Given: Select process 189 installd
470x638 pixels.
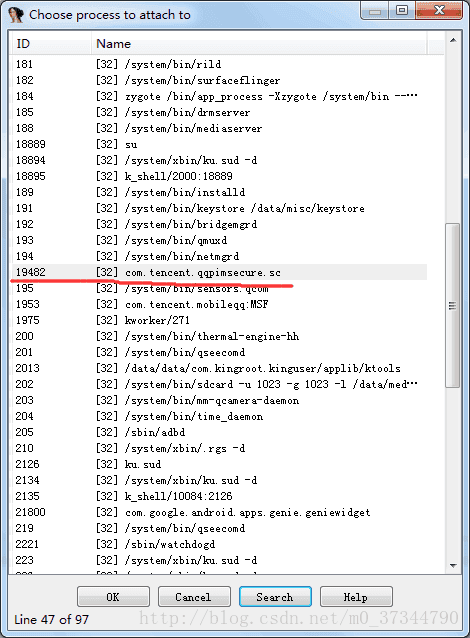Looking at the screenshot, I should point(219,192).
